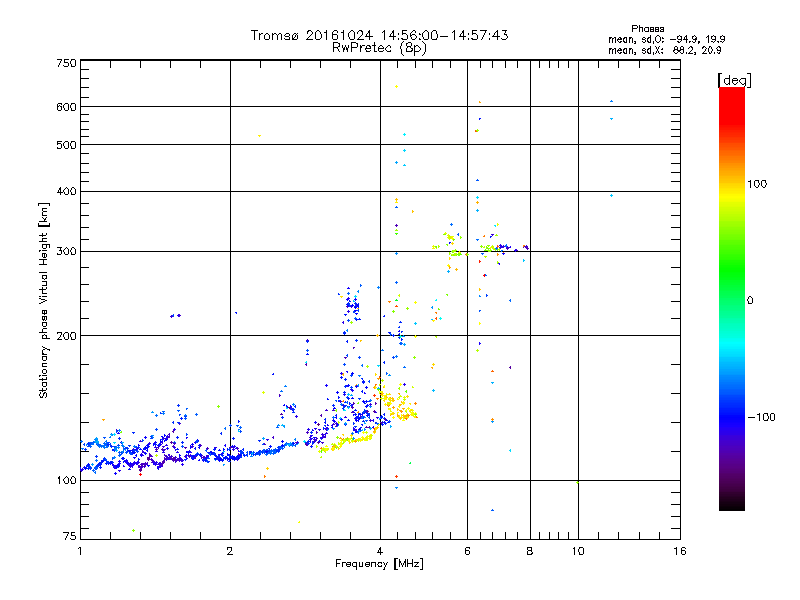The height and width of the screenshot is (600, 800).
Task: Click the plot title "Tromsø 20161024 14:56:00-14:57:43"
Action: click(x=379, y=35)
